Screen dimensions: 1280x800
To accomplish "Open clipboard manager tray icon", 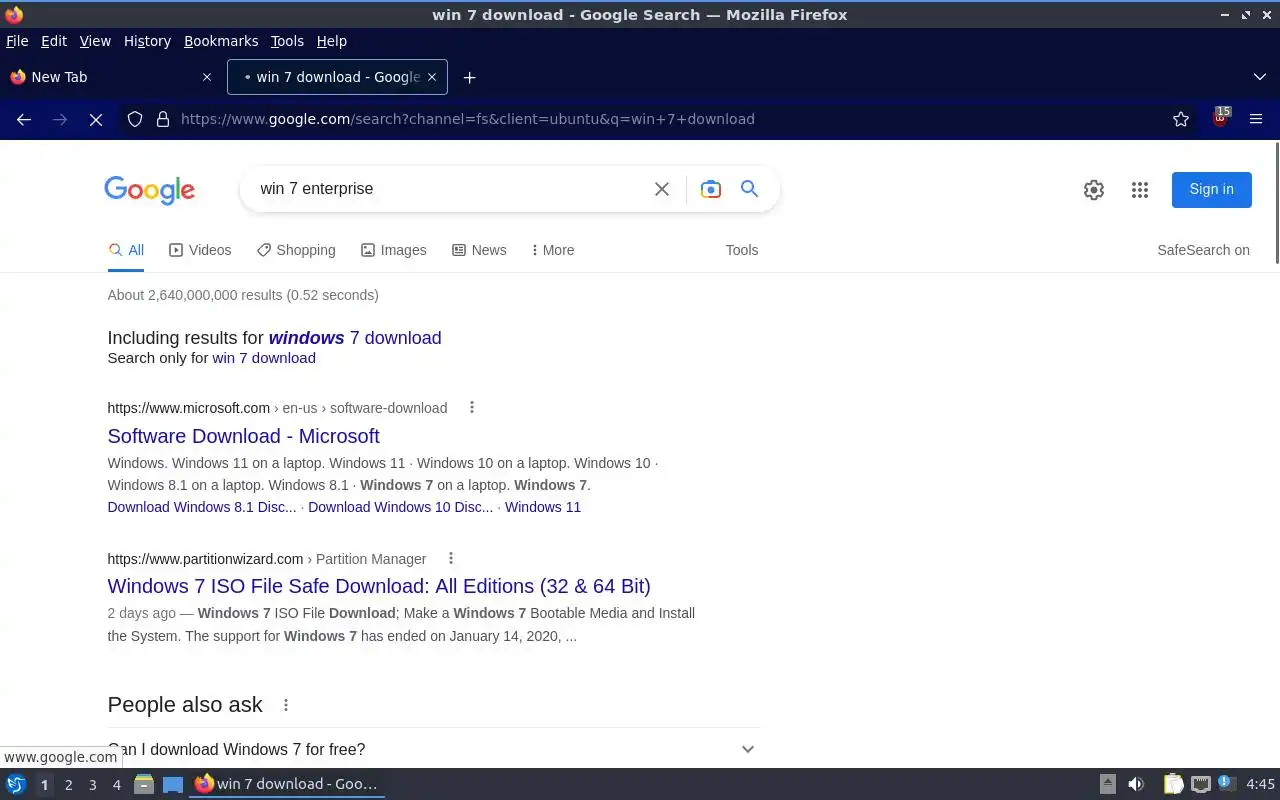I will tap(1173, 784).
